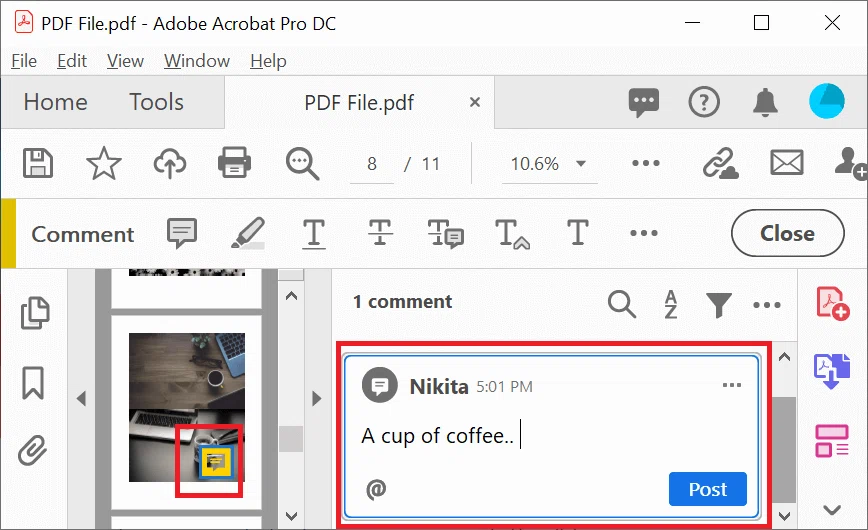Click the document scroll up arrow

[291, 296]
